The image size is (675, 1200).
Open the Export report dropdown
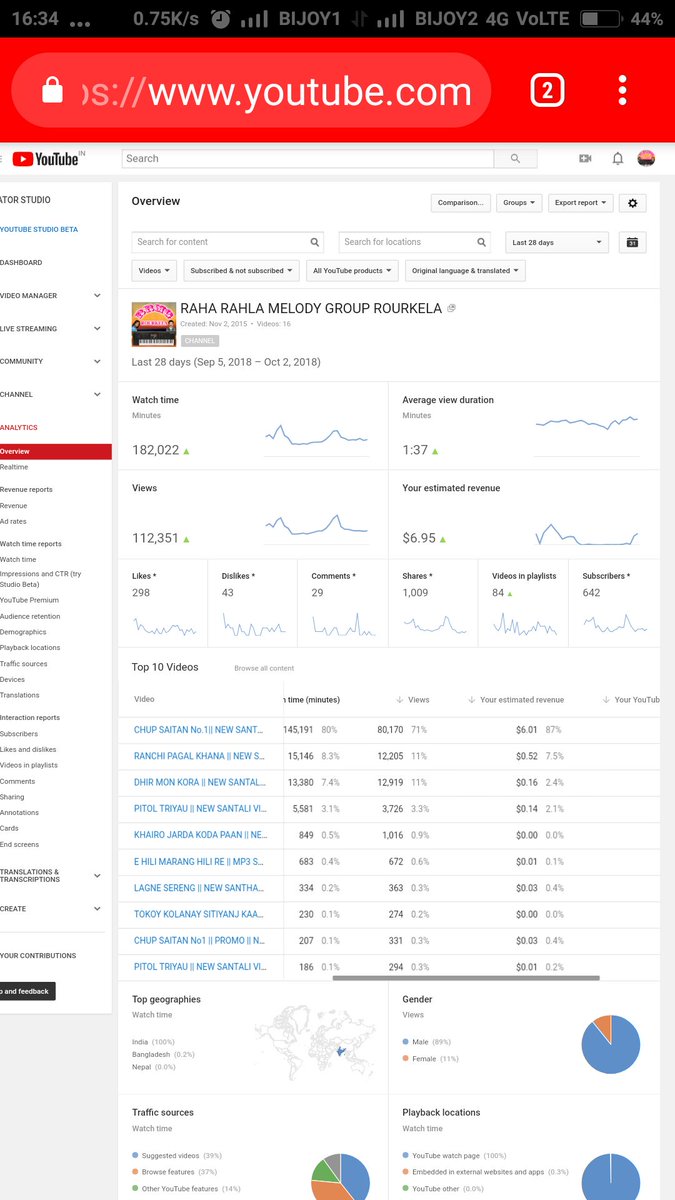tap(580, 202)
